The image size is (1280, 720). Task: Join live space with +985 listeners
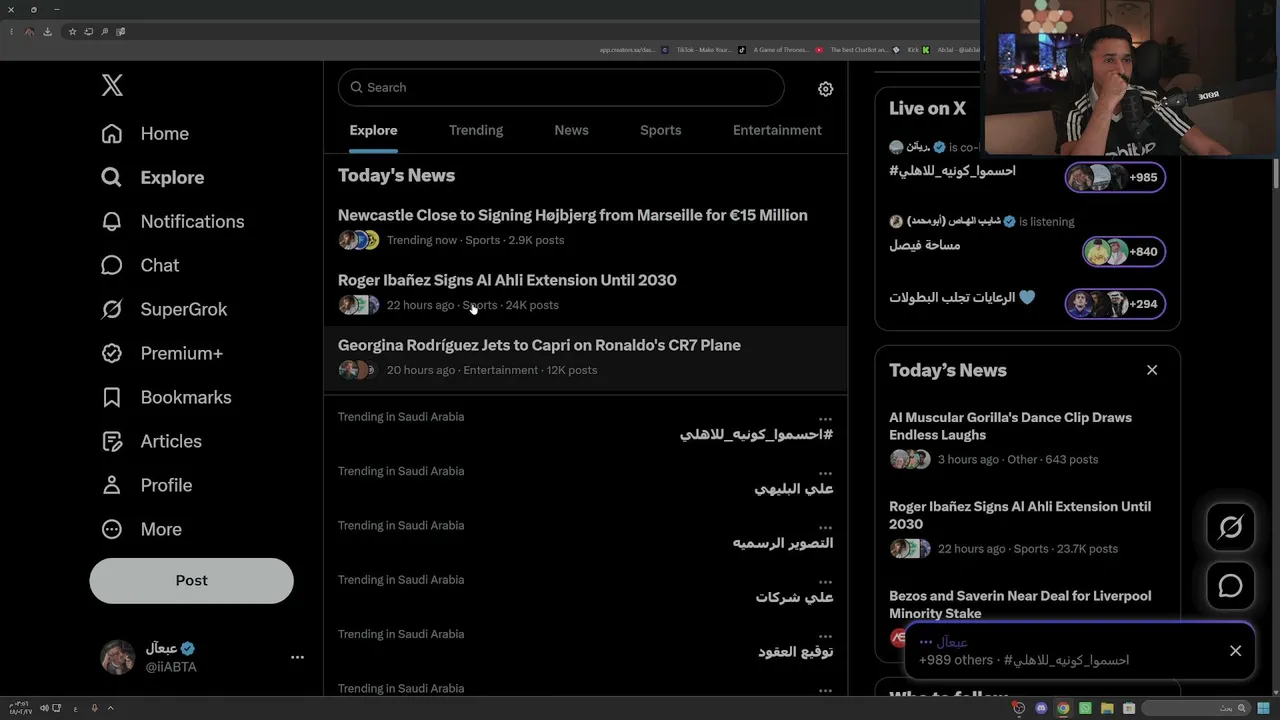click(1115, 177)
